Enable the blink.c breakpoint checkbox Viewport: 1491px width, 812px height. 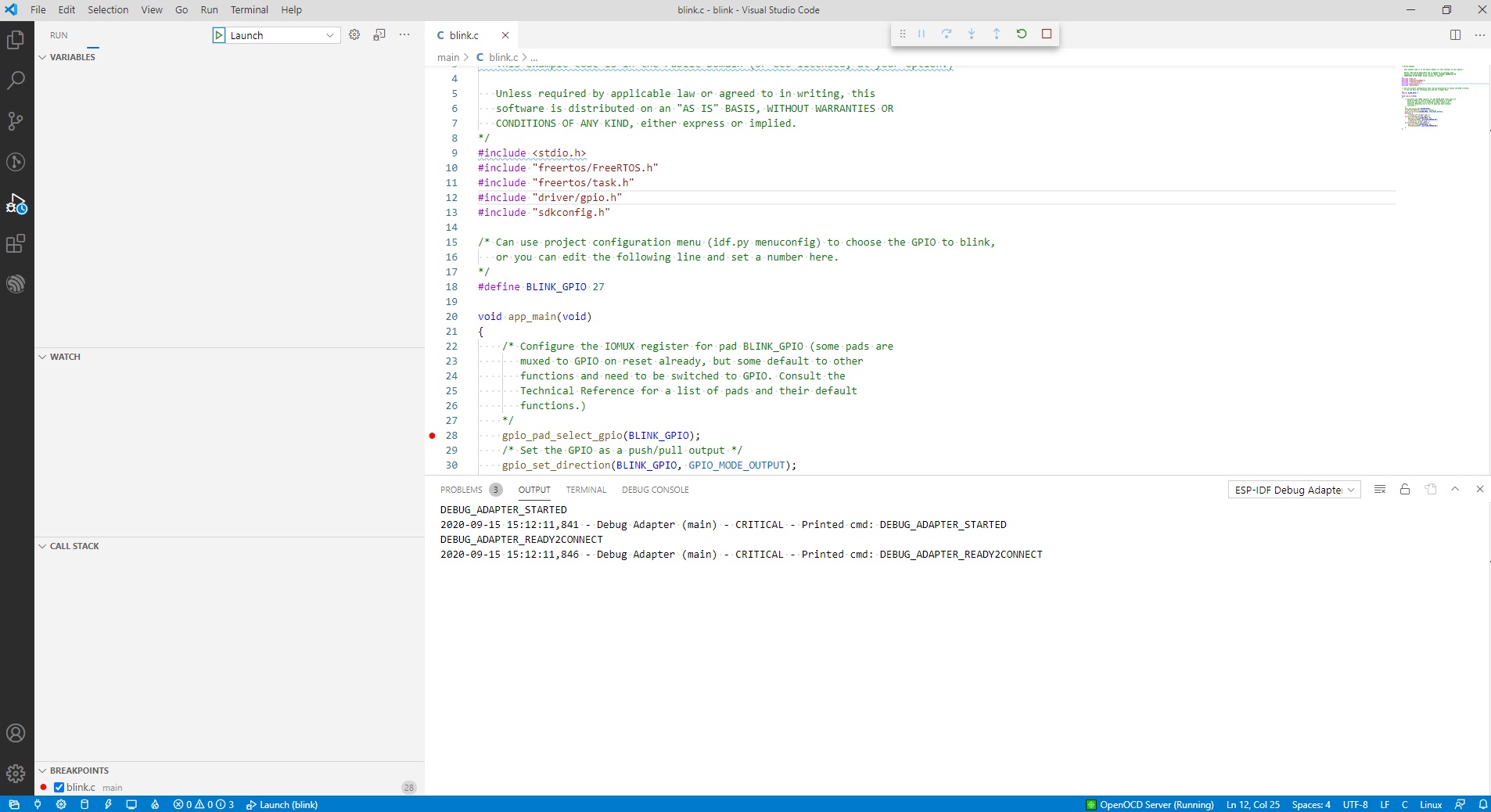(x=57, y=788)
